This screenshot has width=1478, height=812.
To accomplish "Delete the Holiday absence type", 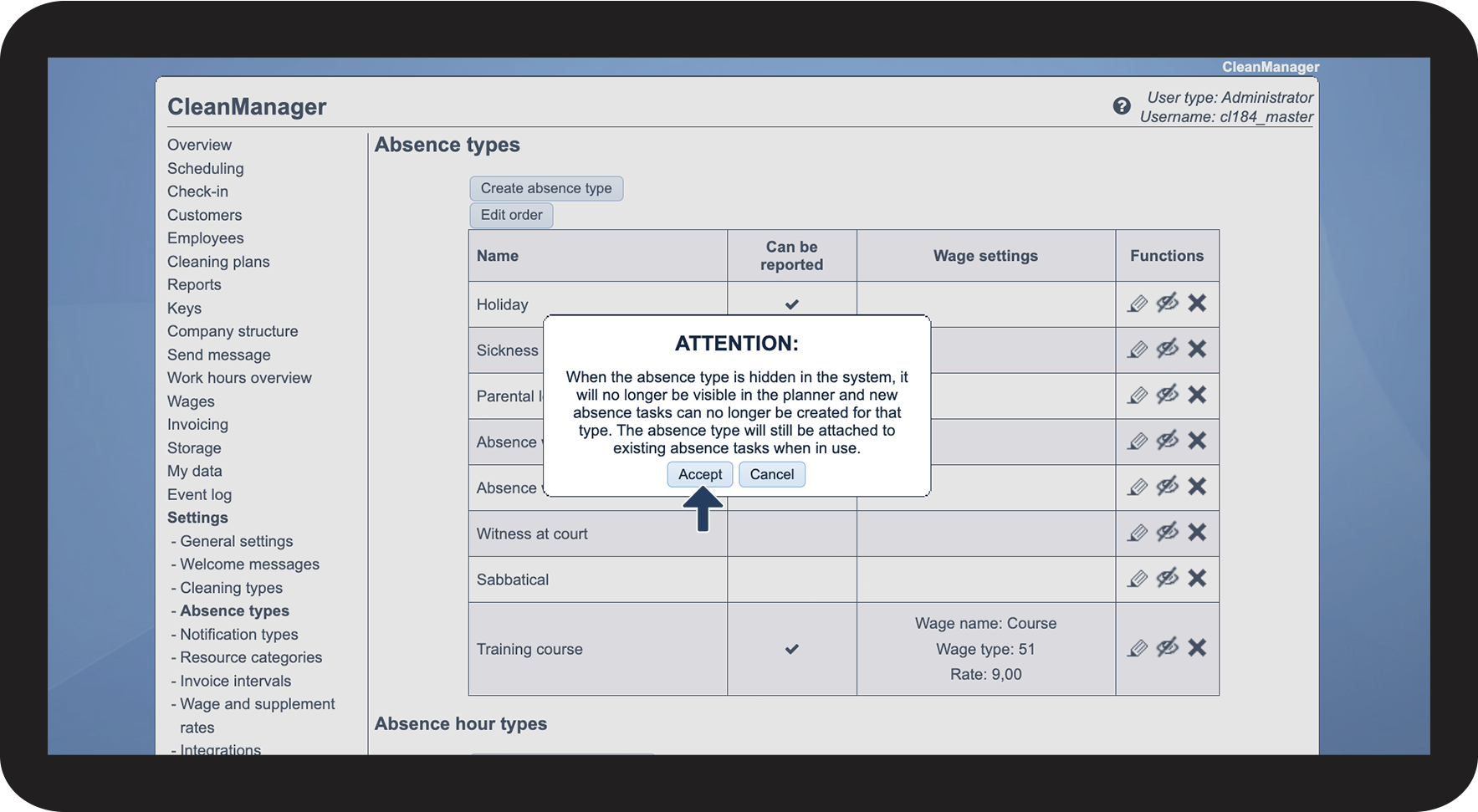I will (1197, 303).
